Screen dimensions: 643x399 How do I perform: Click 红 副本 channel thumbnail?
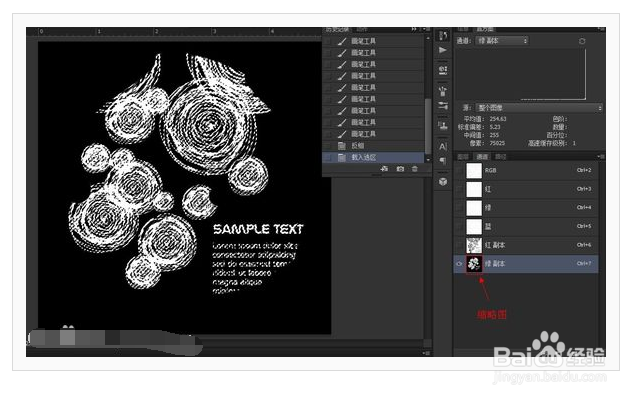point(474,245)
